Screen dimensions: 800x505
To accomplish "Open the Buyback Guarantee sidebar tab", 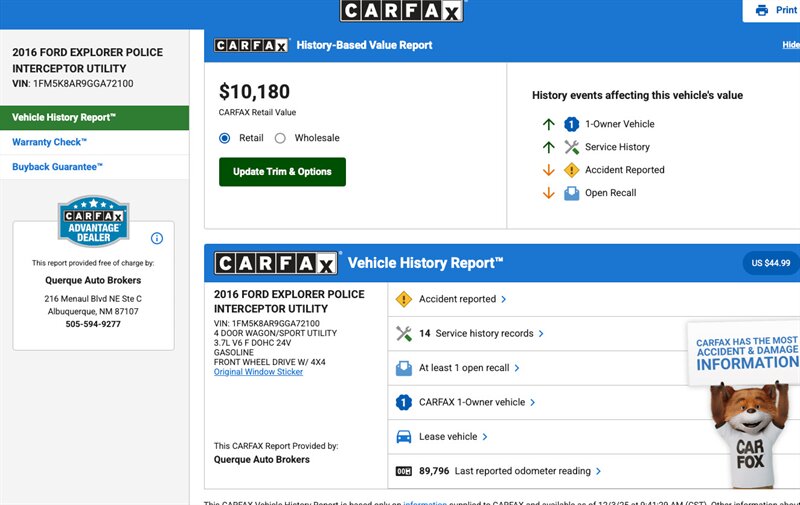I will point(58,167).
